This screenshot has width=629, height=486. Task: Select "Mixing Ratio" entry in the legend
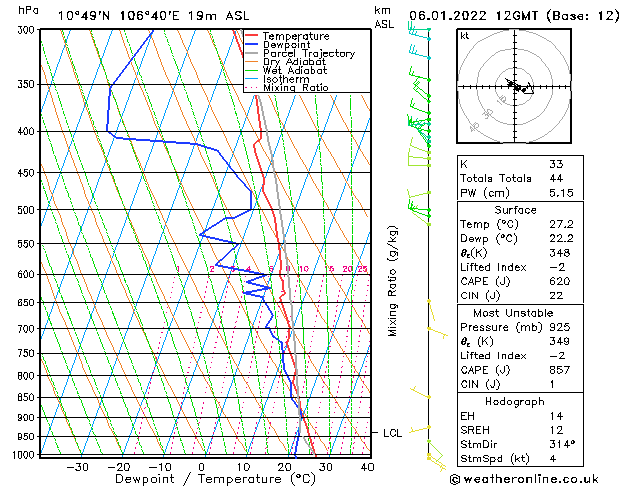(x=296, y=87)
